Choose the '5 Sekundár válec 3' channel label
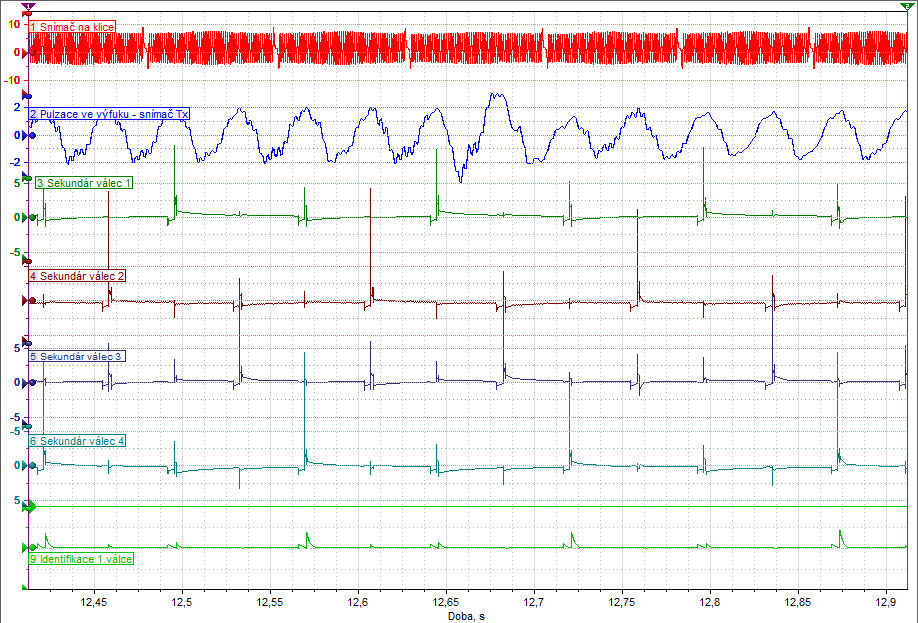Image resolution: width=918 pixels, height=623 pixels. point(77,356)
